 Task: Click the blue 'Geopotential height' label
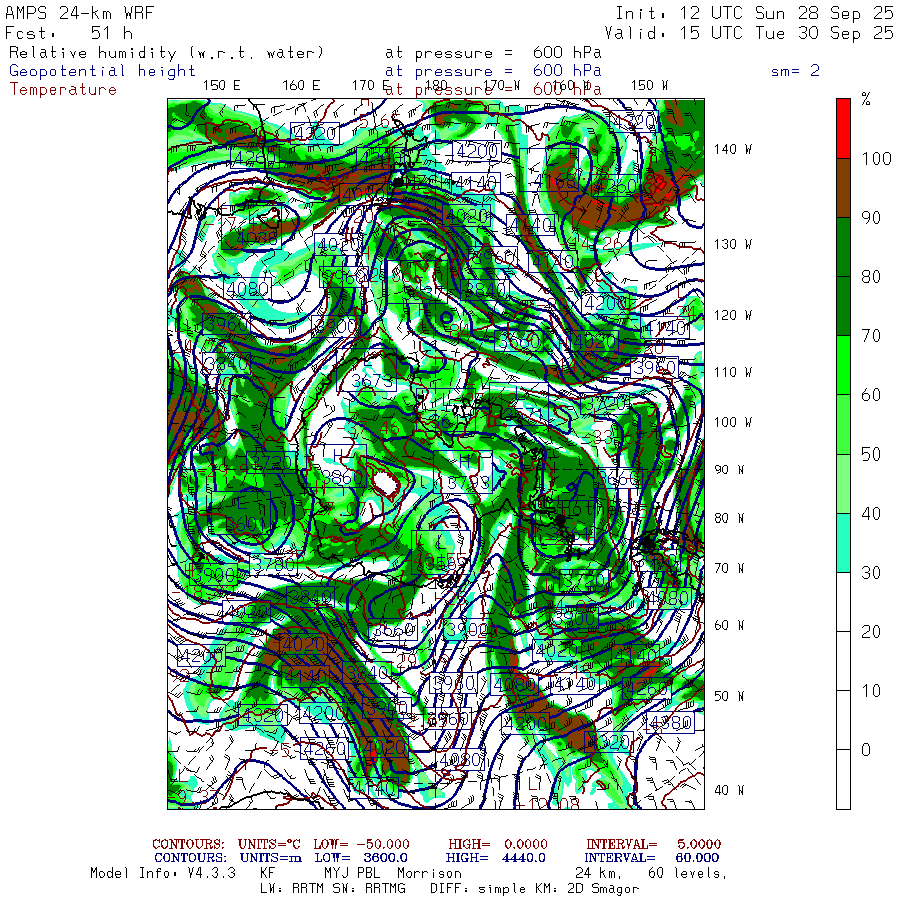[102, 71]
